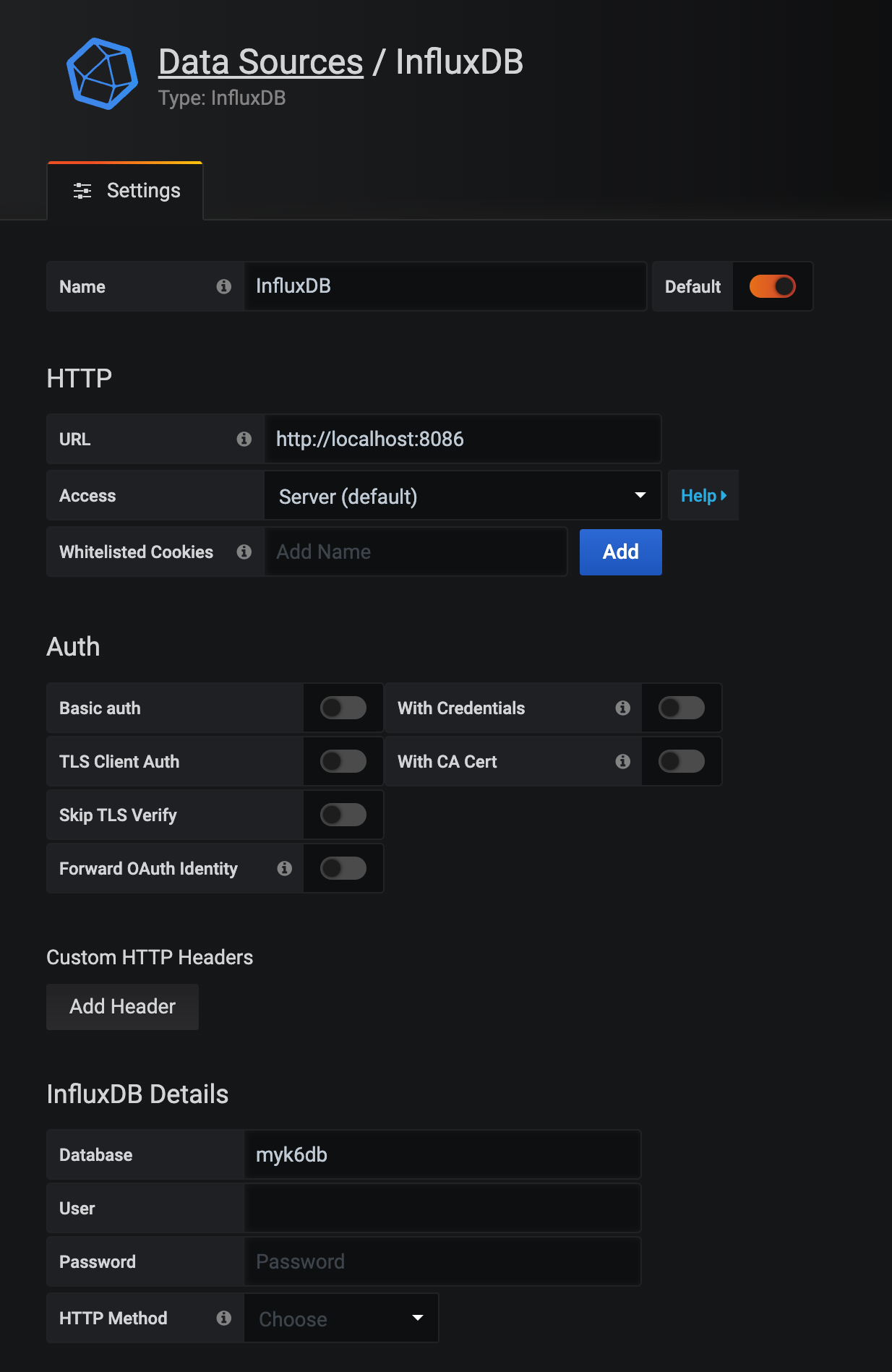Click the Whitelisted Cookies label
The width and height of the screenshot is (892, 1372).
pyautogui.click(x=136, y=552)
